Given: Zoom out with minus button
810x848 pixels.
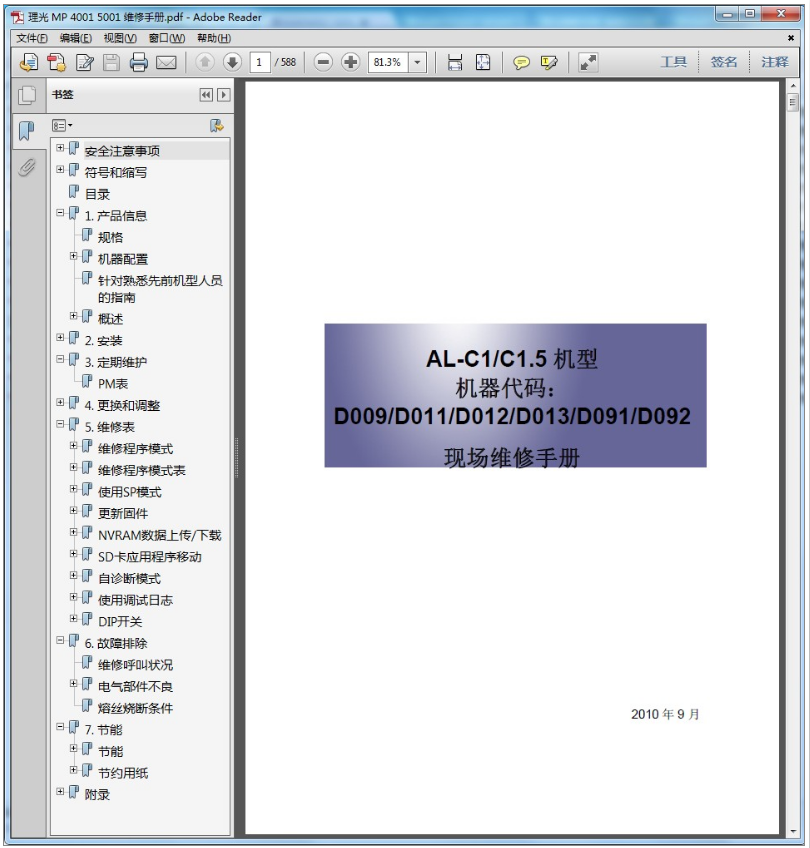Looking at the screenshot, I should point(323,62).
